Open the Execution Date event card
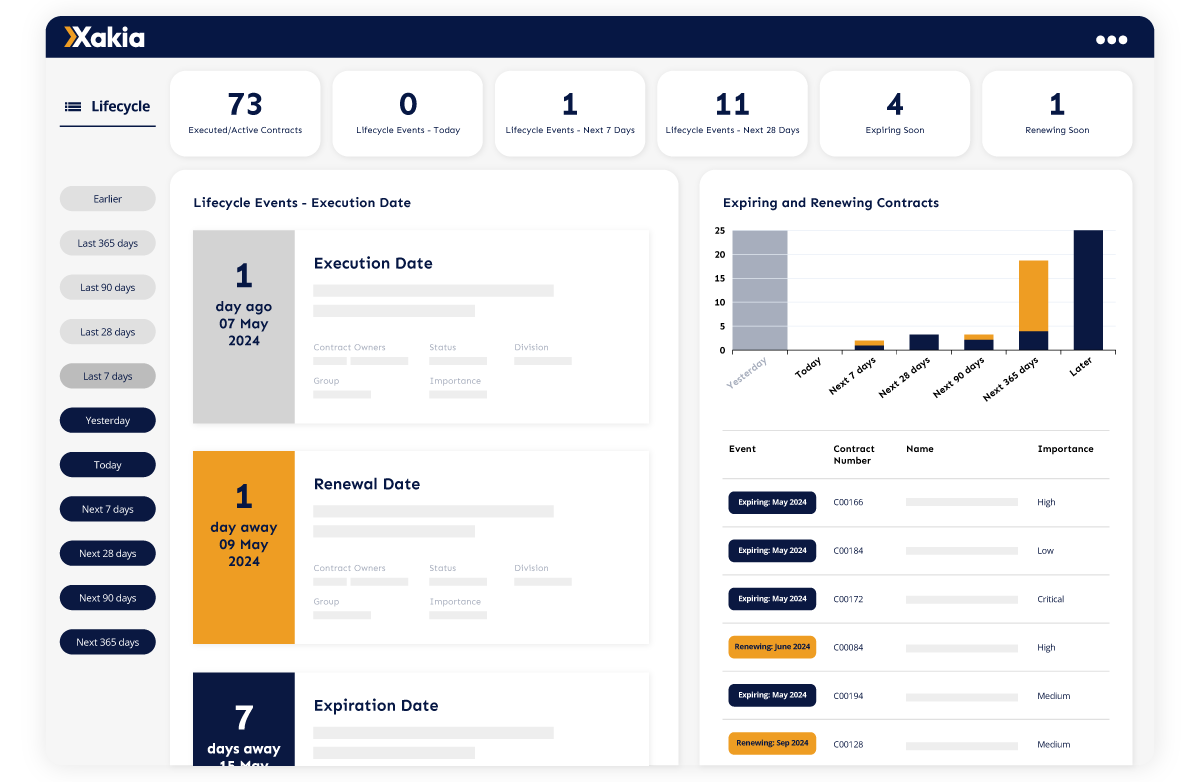This screenshot has height=782, width=1200. [x=421, y=326]
